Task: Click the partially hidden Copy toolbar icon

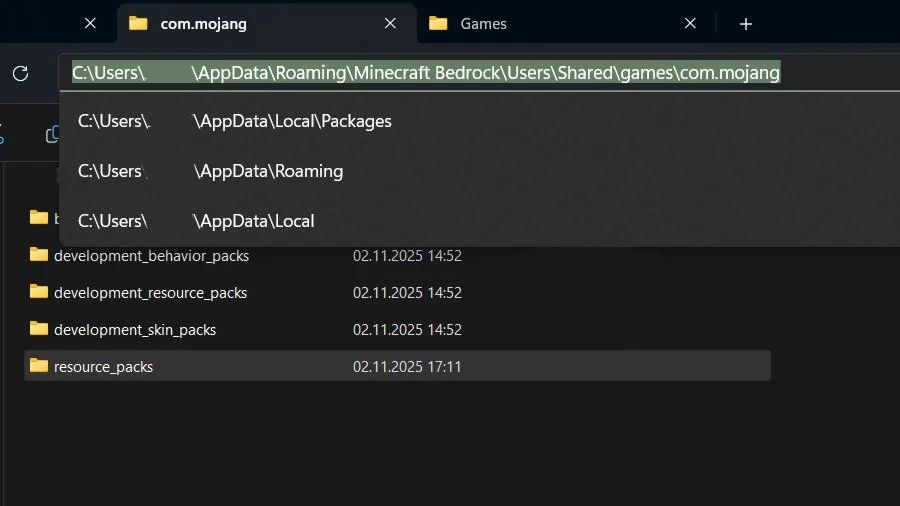Action: coord(52,134)
